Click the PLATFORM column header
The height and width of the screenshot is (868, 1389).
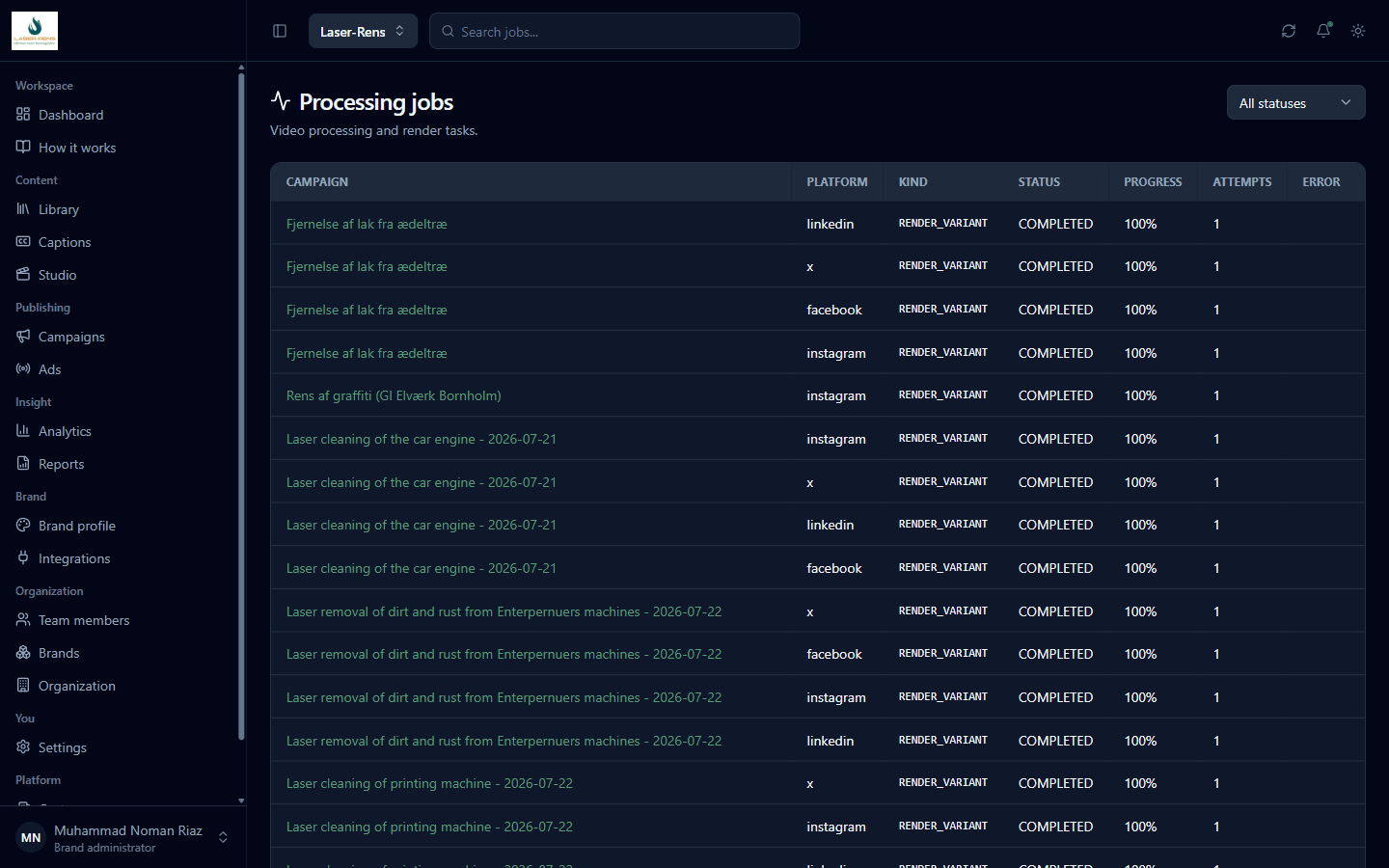pyautogui.click(x=837, y=181)
